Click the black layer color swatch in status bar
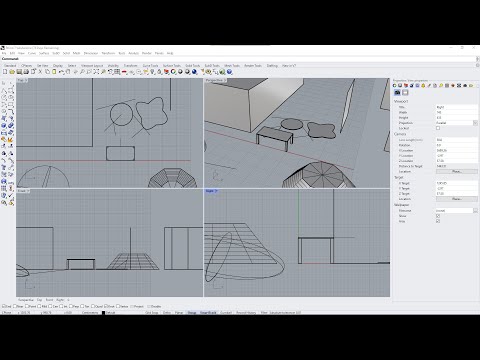480x360 pixels. point(103,313)
